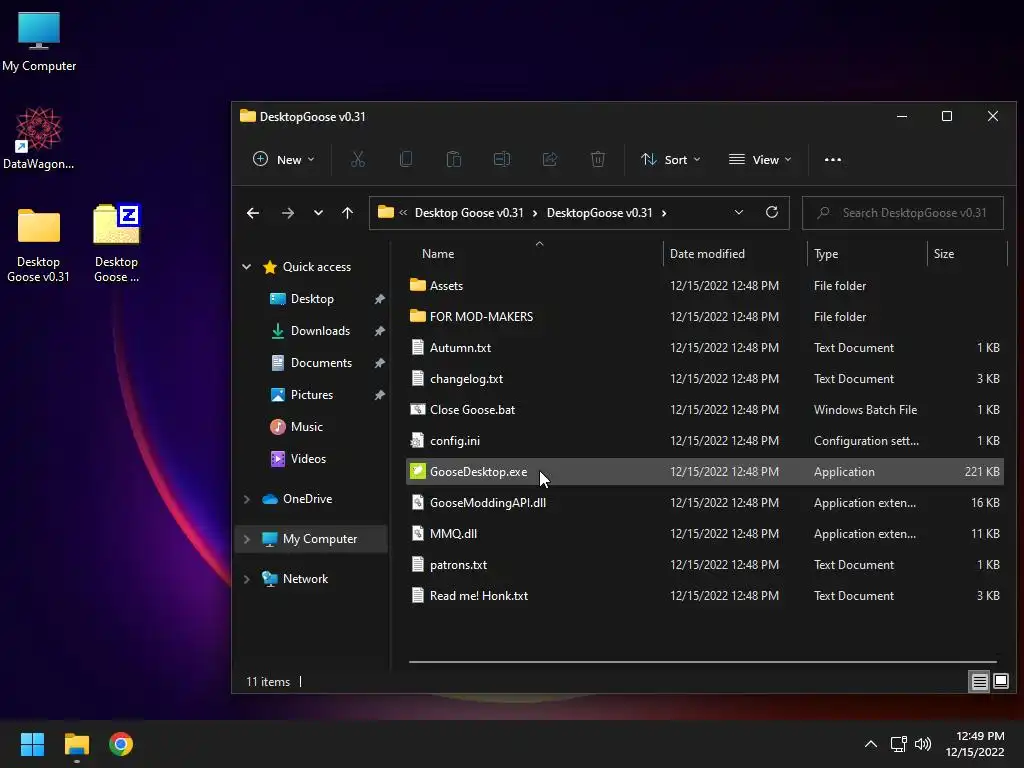1024x768 pixels.
Task: Click the horizontal scrollbar in file list
Action: pyautogui.click(x=703, y=662)
